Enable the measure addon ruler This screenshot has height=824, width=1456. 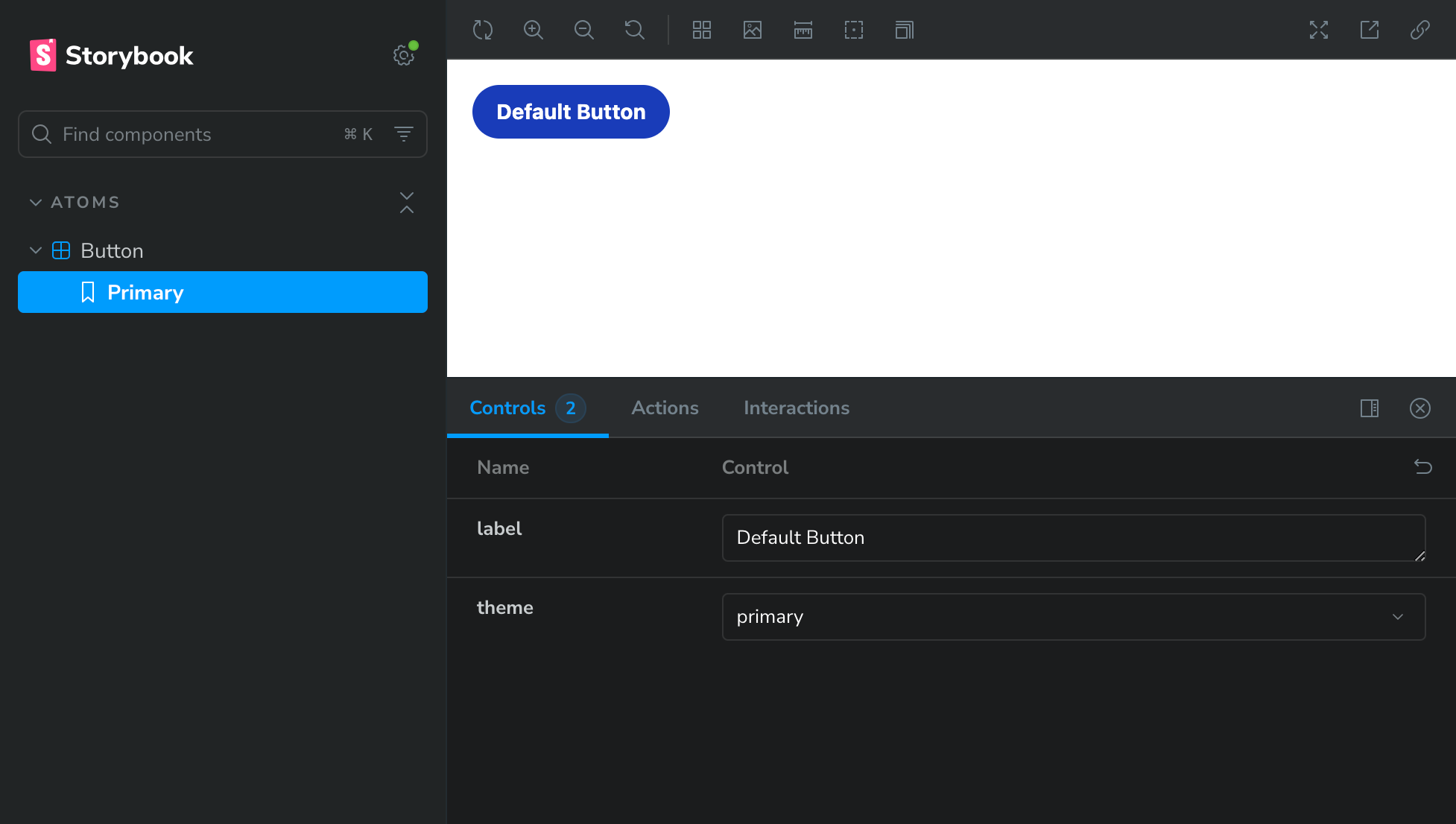803,30
